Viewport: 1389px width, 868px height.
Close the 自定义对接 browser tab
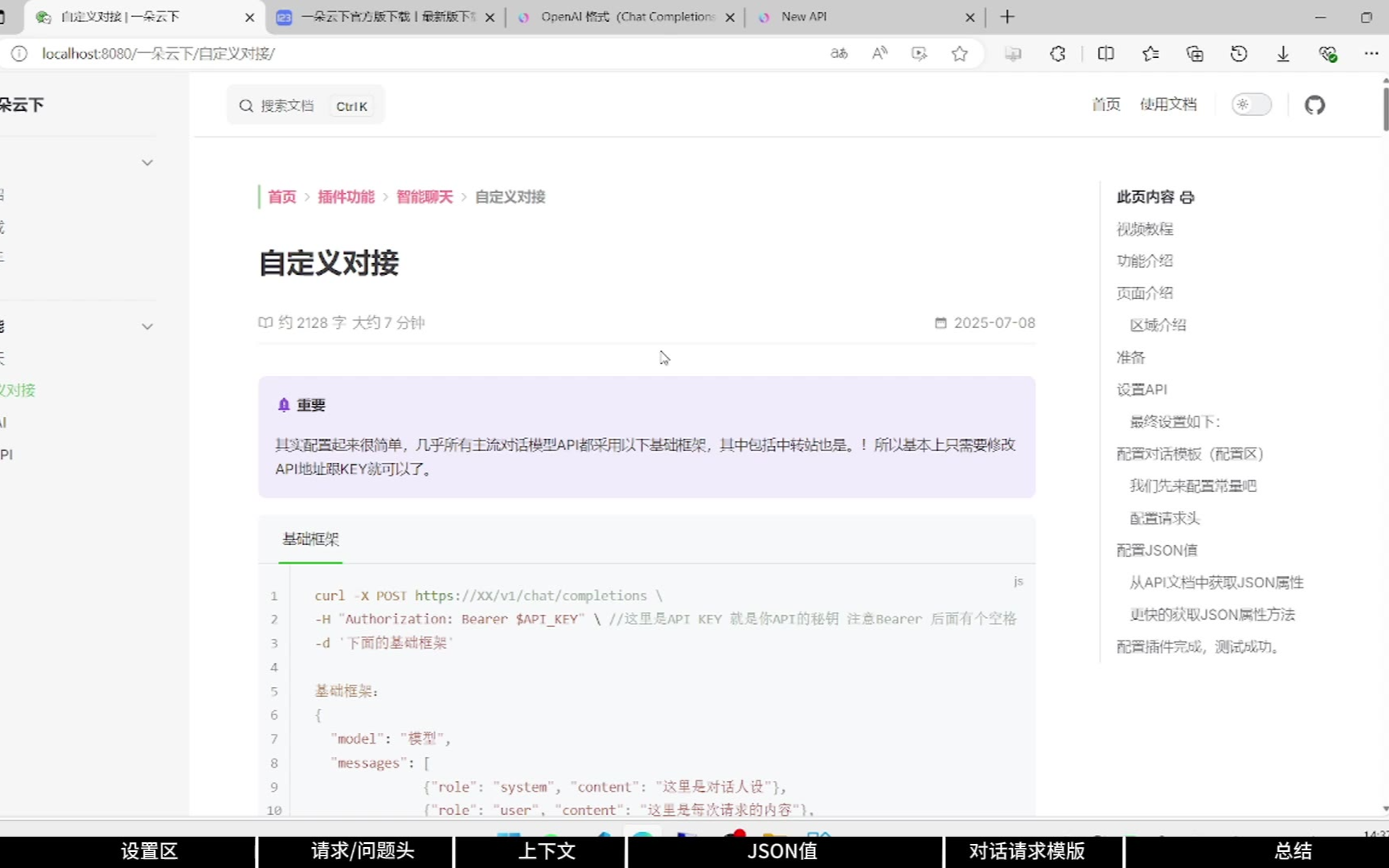pyautogui.click(x=249, y=17)
